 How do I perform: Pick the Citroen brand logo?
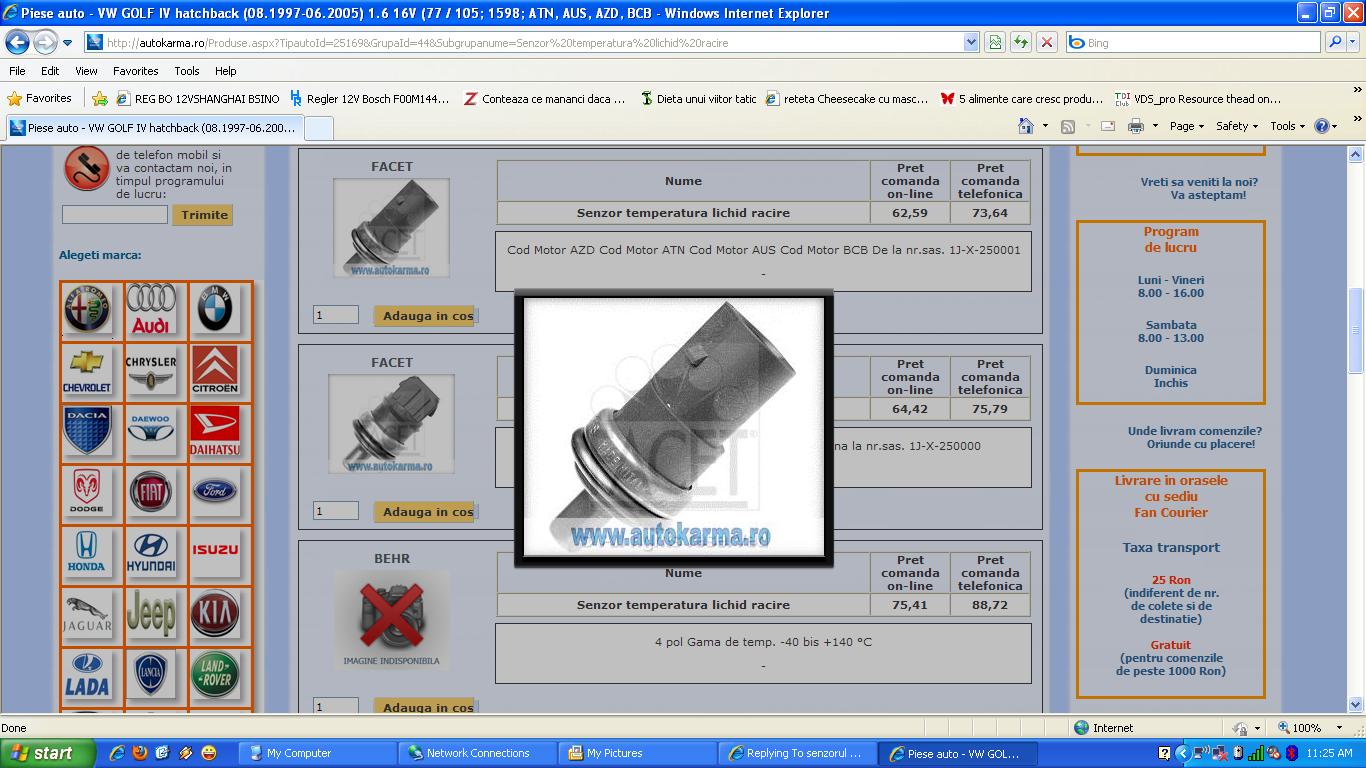click(x=215, y=370)
